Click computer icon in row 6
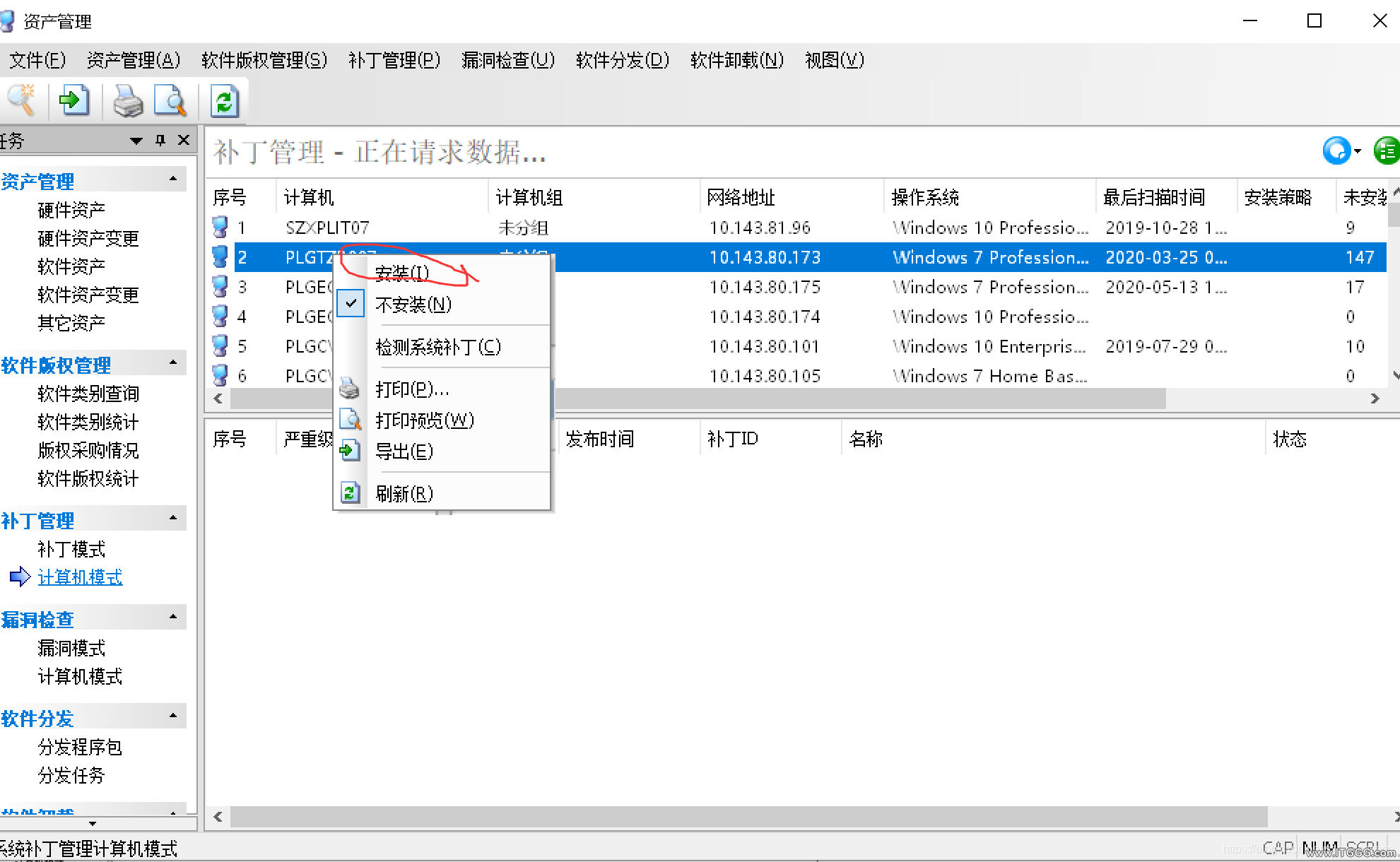This screenshot has width=1400, height=862. pyautogui.click(x=220, y=375)
